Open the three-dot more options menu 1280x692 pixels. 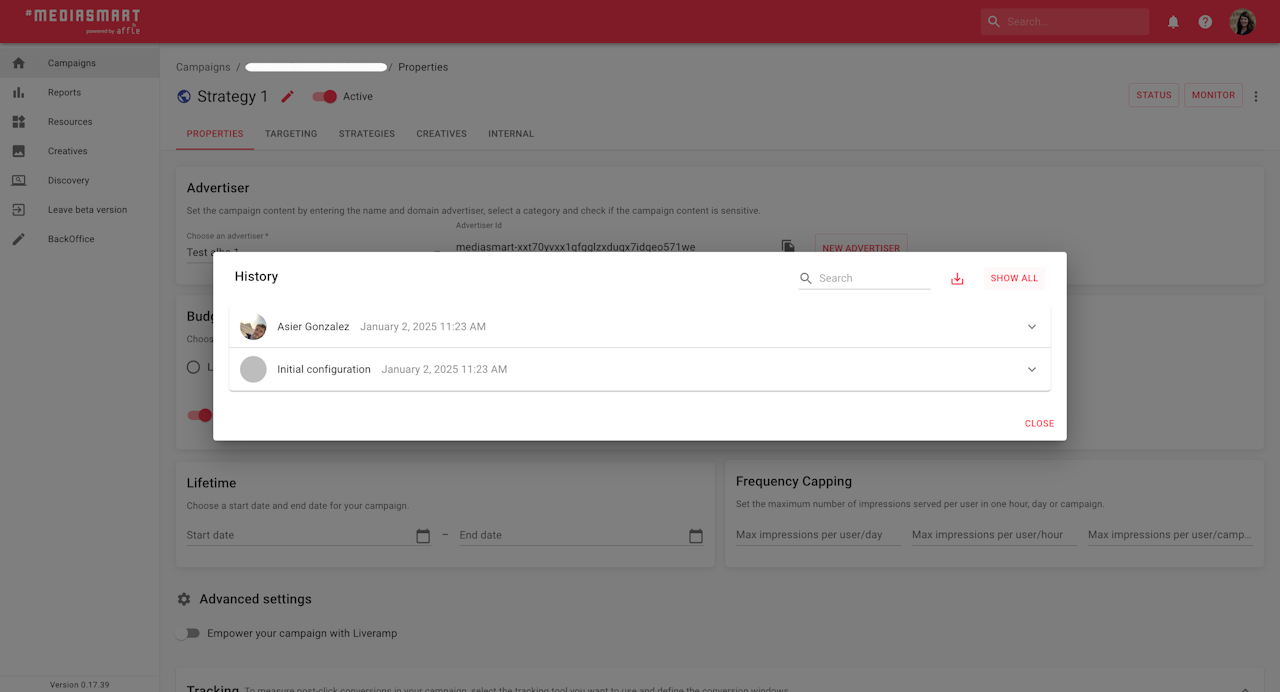pyautogui.click(x=1257, y=97)
